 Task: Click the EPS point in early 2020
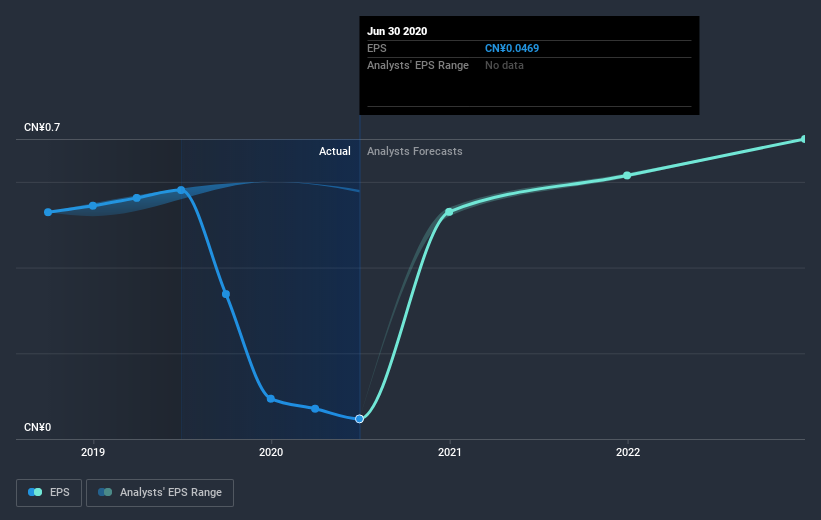(x=315, y=408)
